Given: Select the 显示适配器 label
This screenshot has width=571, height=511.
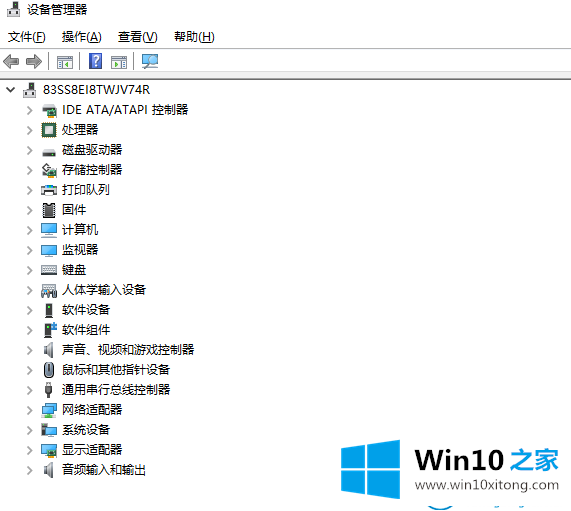Looking at the screenshot, I should 92,450.
